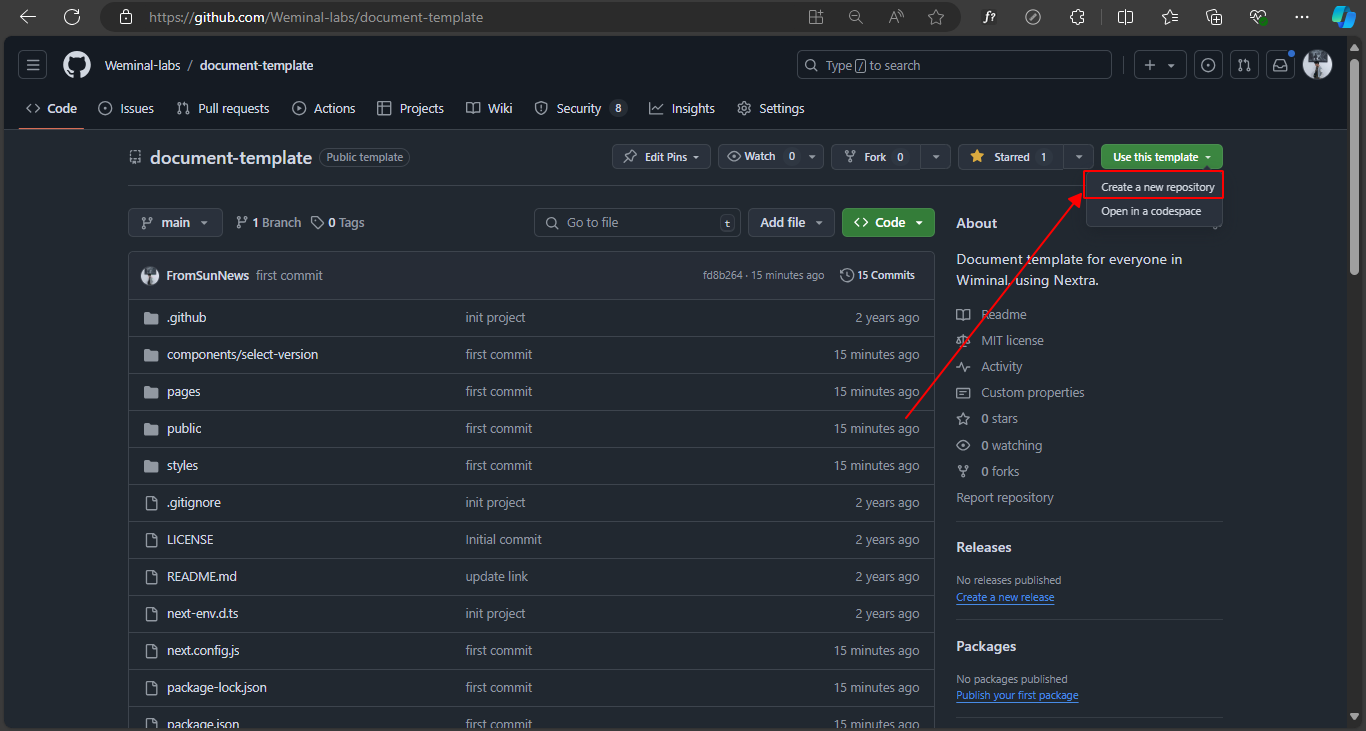
Task: Click the Report repository link
Action: click(x=1005, y=497)
